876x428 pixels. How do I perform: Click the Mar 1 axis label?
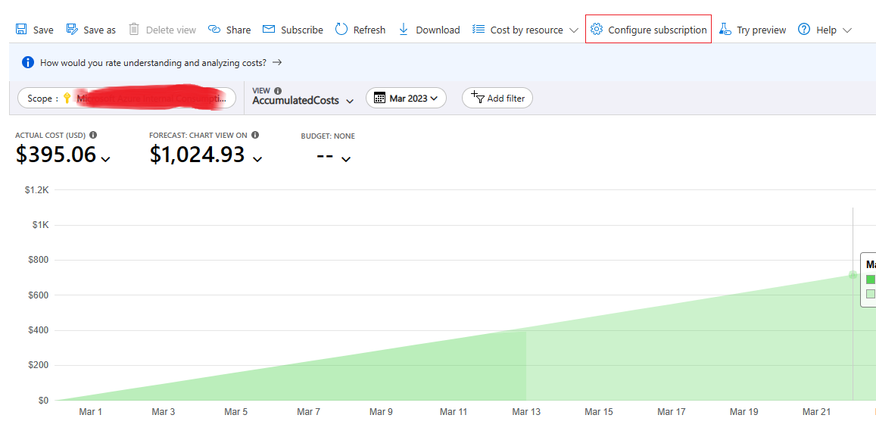91,412
